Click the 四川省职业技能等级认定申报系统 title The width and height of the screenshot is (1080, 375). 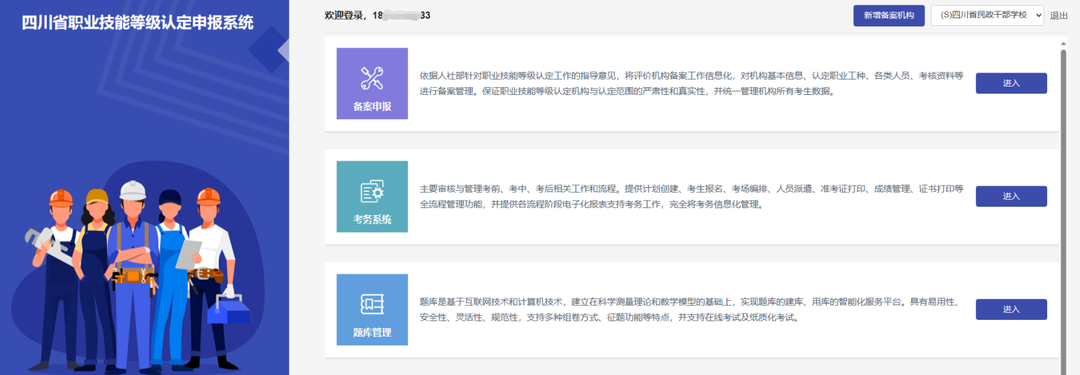point(138,23)
